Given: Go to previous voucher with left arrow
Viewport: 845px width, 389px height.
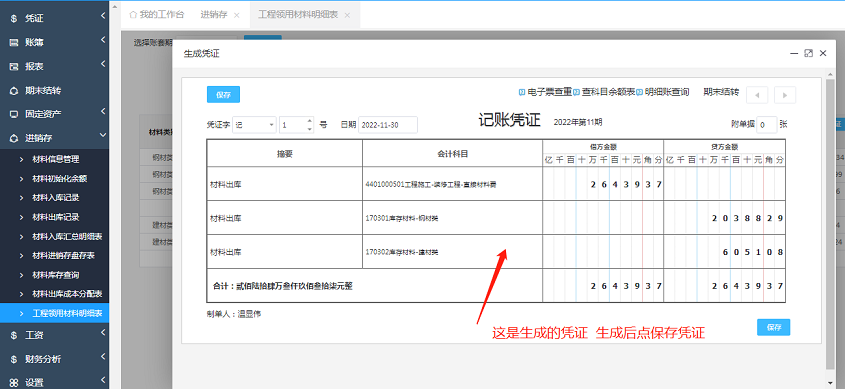Looking at the screenshot, I should click(757, 95).
